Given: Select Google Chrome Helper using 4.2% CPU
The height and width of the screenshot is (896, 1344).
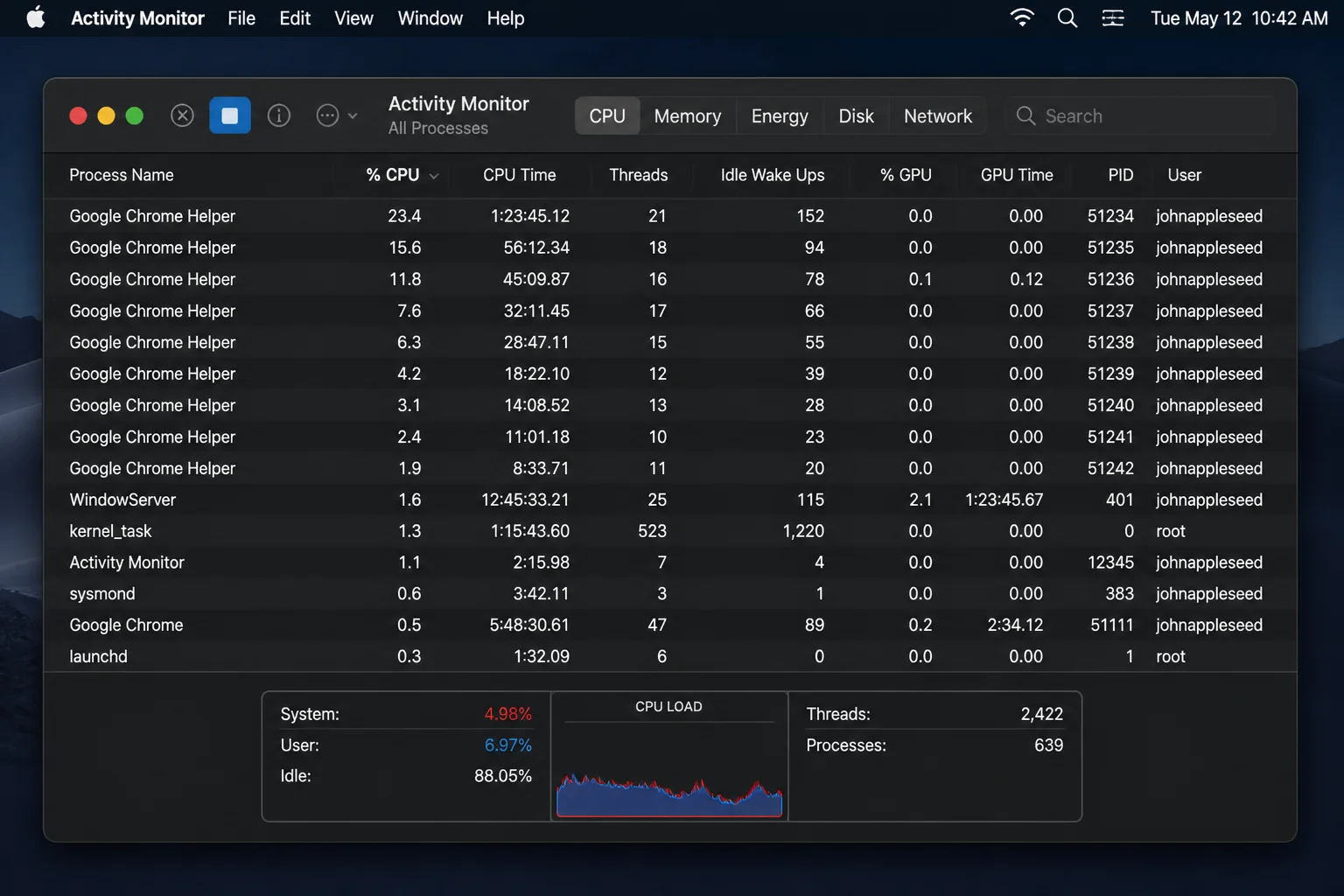Looking at the screenshot, I should [670, 374].
